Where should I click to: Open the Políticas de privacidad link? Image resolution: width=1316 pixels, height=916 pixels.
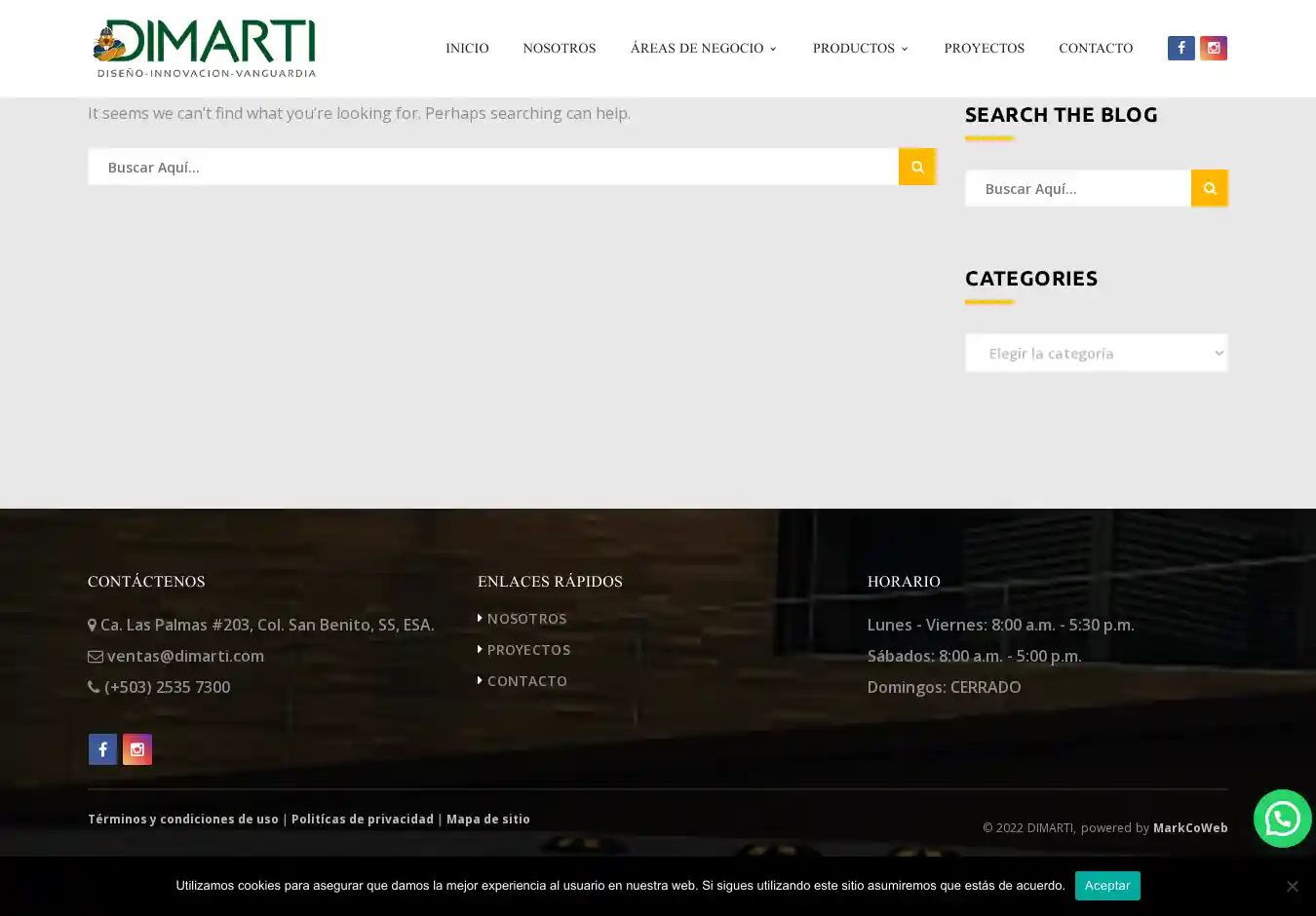[362, 820]
